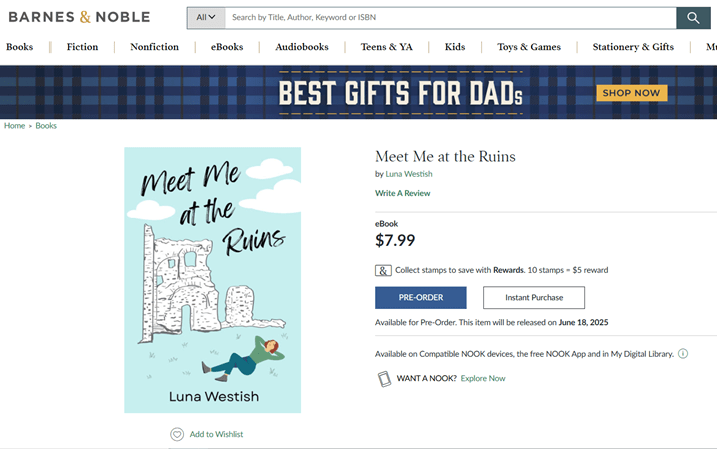
Task: Open the Fiction menu
Action: 82,47
